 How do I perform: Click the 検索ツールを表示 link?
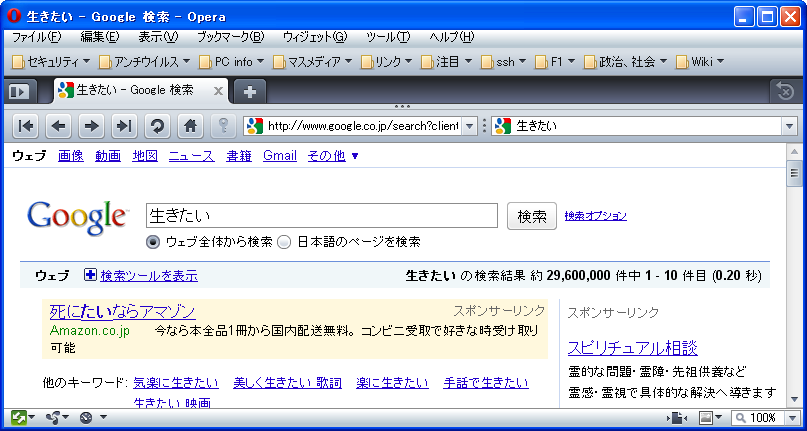(x=149, y=276)
